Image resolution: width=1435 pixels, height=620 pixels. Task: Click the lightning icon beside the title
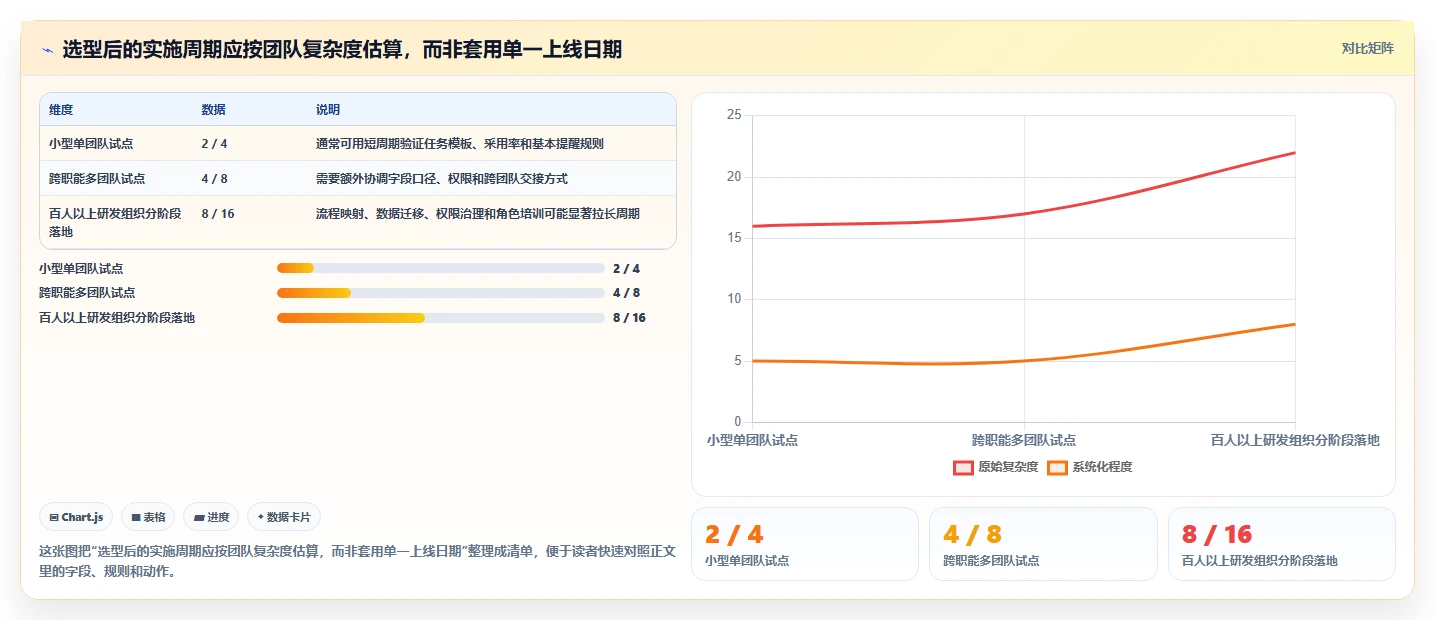[x=47, y=49]
